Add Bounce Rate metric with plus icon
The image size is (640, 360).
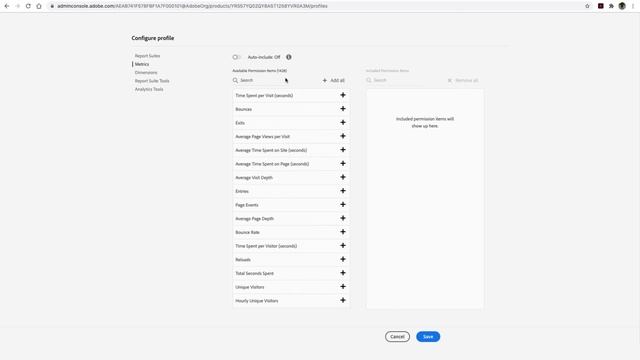tap(343, 232)
